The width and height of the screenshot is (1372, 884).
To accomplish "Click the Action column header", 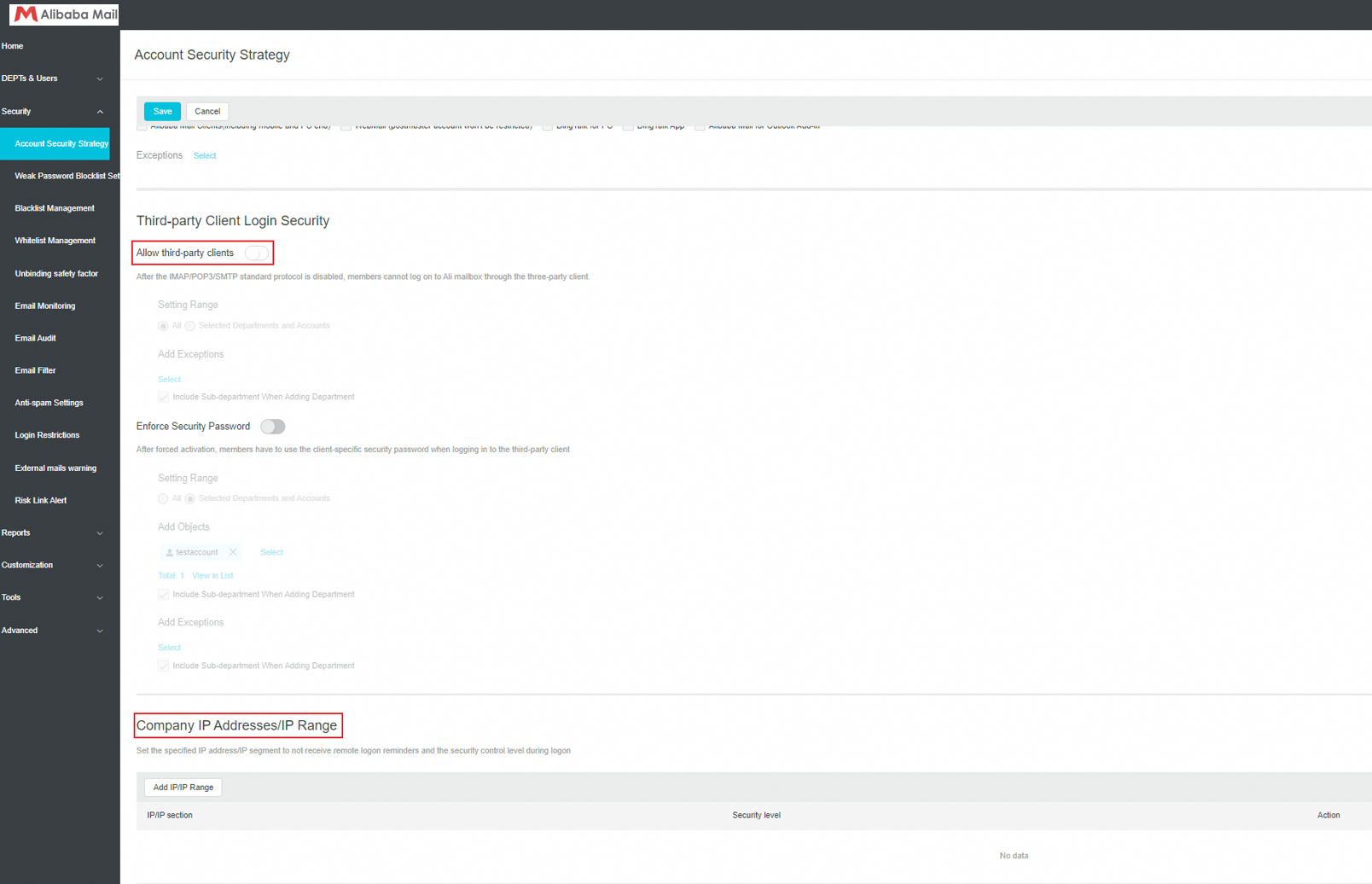I will [x=1328, y=816].
